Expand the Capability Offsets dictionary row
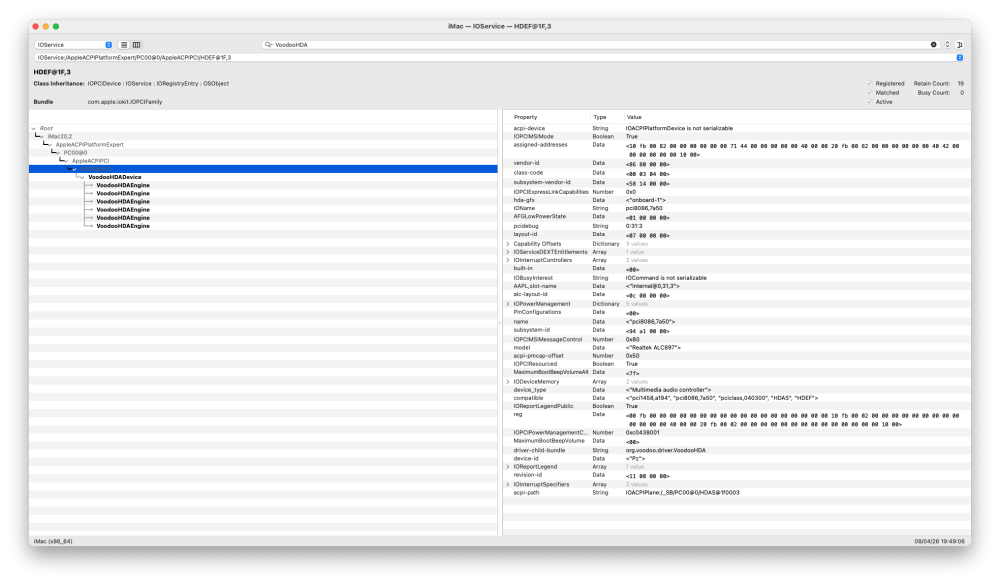The height and width of the screenshot is (584, 1000). [x=508, y=244]
